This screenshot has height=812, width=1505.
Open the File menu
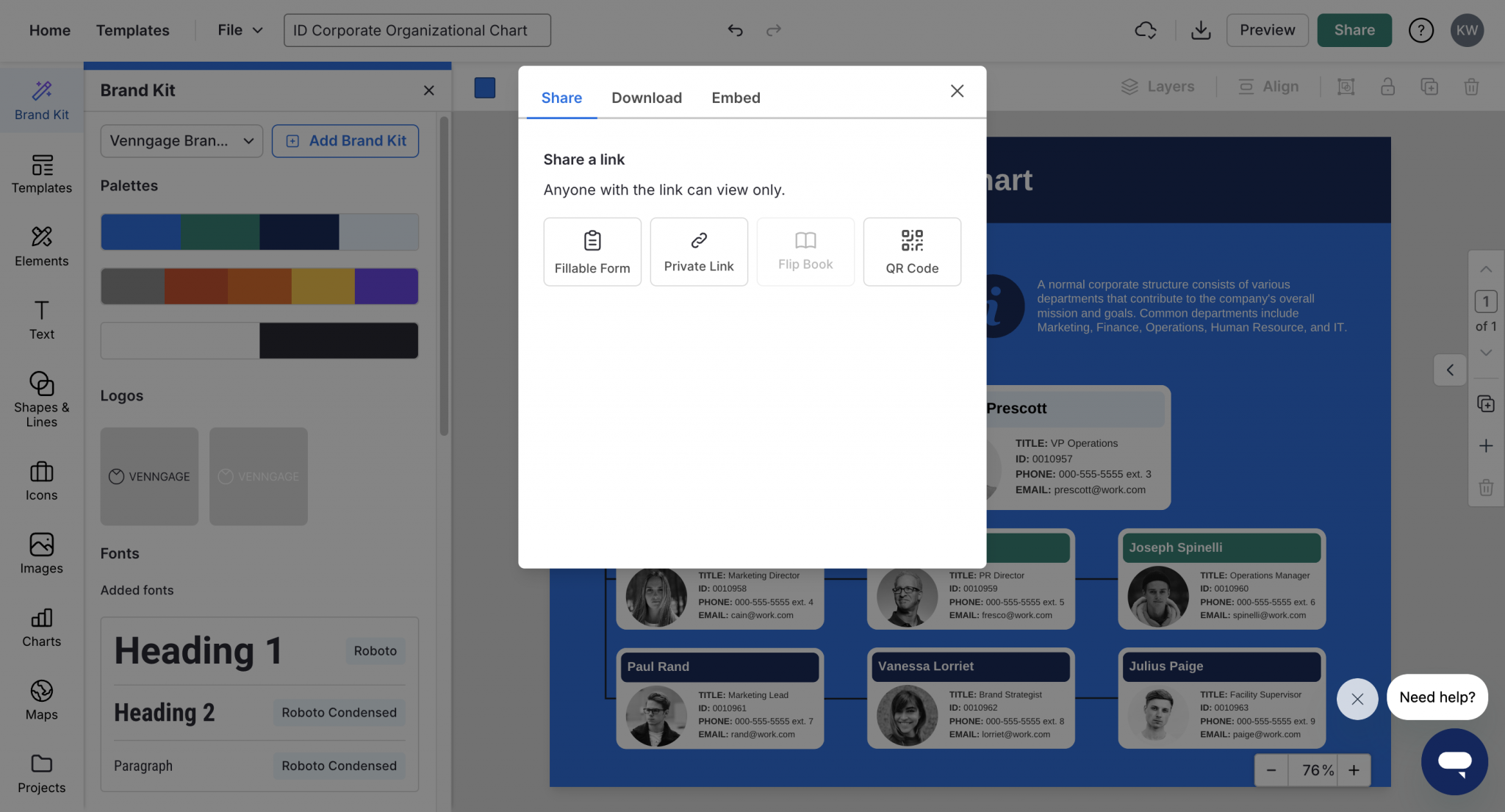click(237, 30)
